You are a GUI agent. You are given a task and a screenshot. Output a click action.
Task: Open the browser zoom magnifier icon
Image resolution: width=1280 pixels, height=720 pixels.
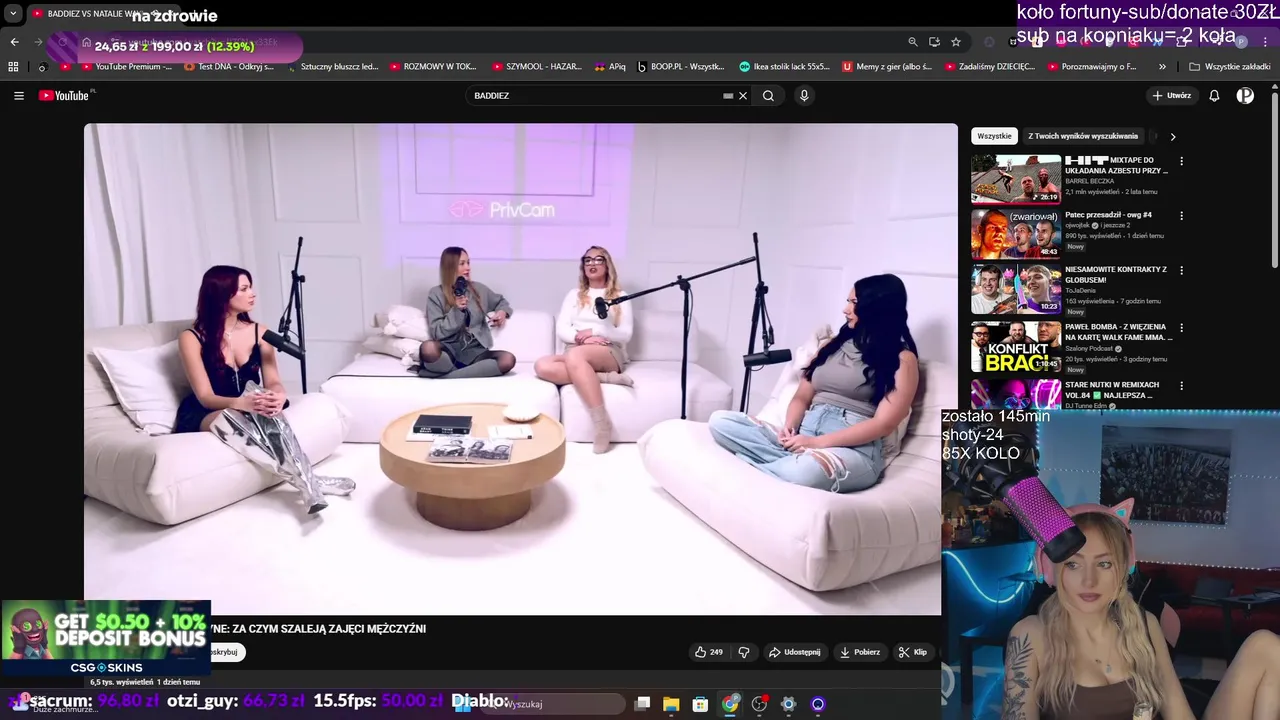[913, 42]
